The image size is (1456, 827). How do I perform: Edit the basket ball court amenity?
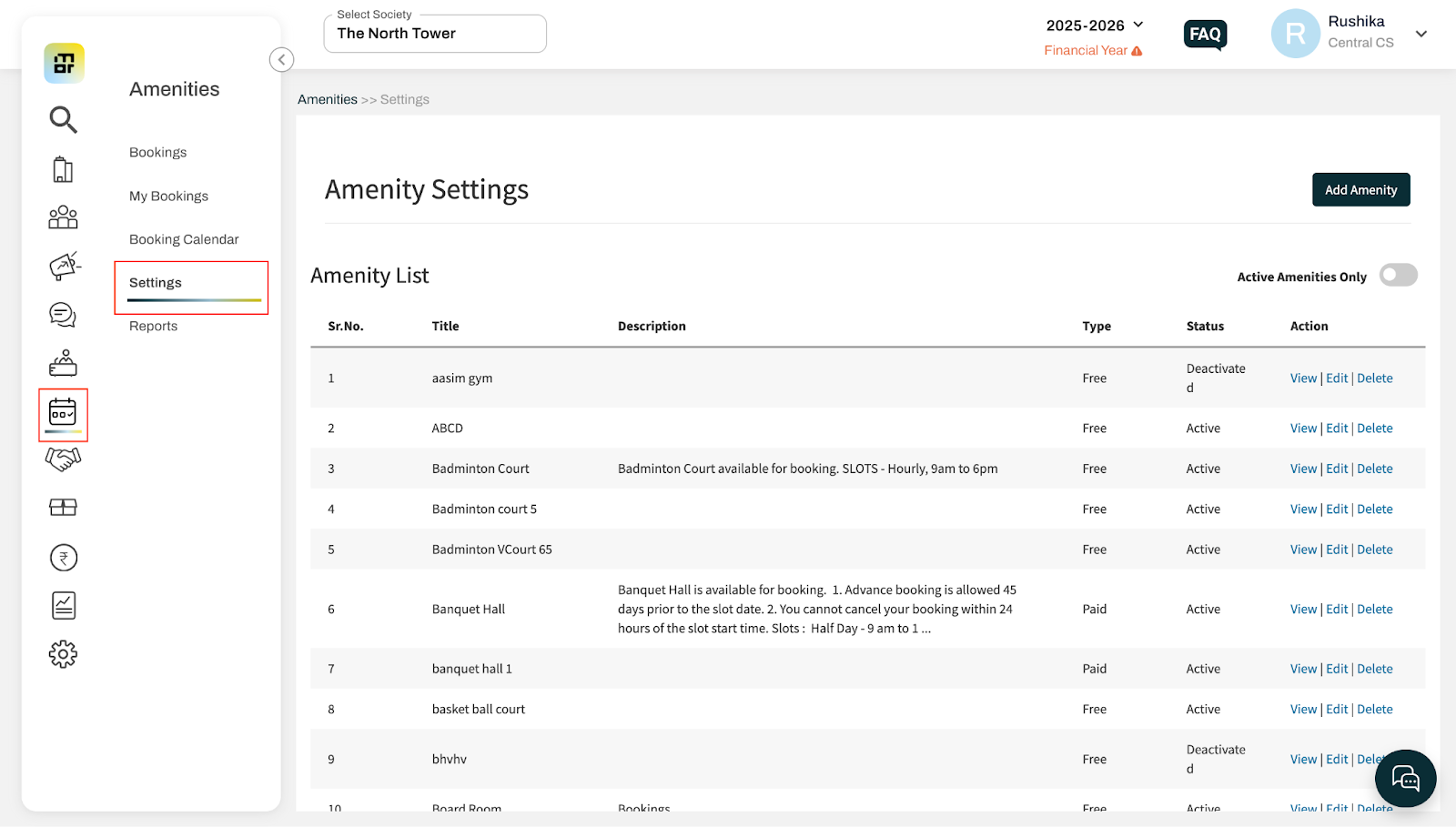tap(1337, 710)
